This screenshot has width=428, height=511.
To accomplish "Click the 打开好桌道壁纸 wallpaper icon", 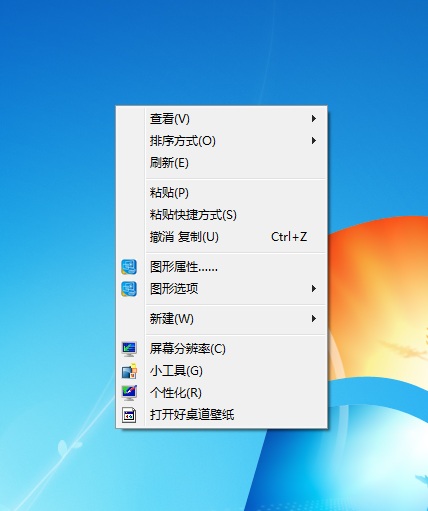I will 129,415.
